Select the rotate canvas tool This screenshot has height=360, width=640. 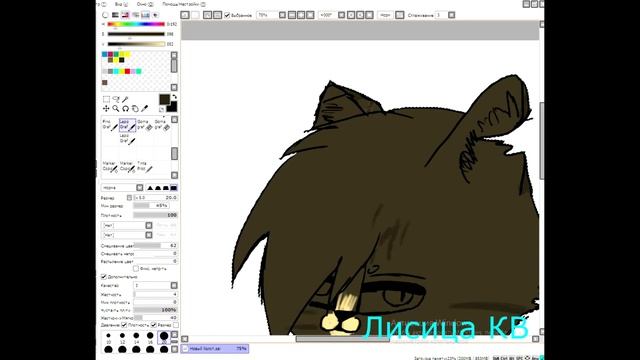tap(125, 109)
